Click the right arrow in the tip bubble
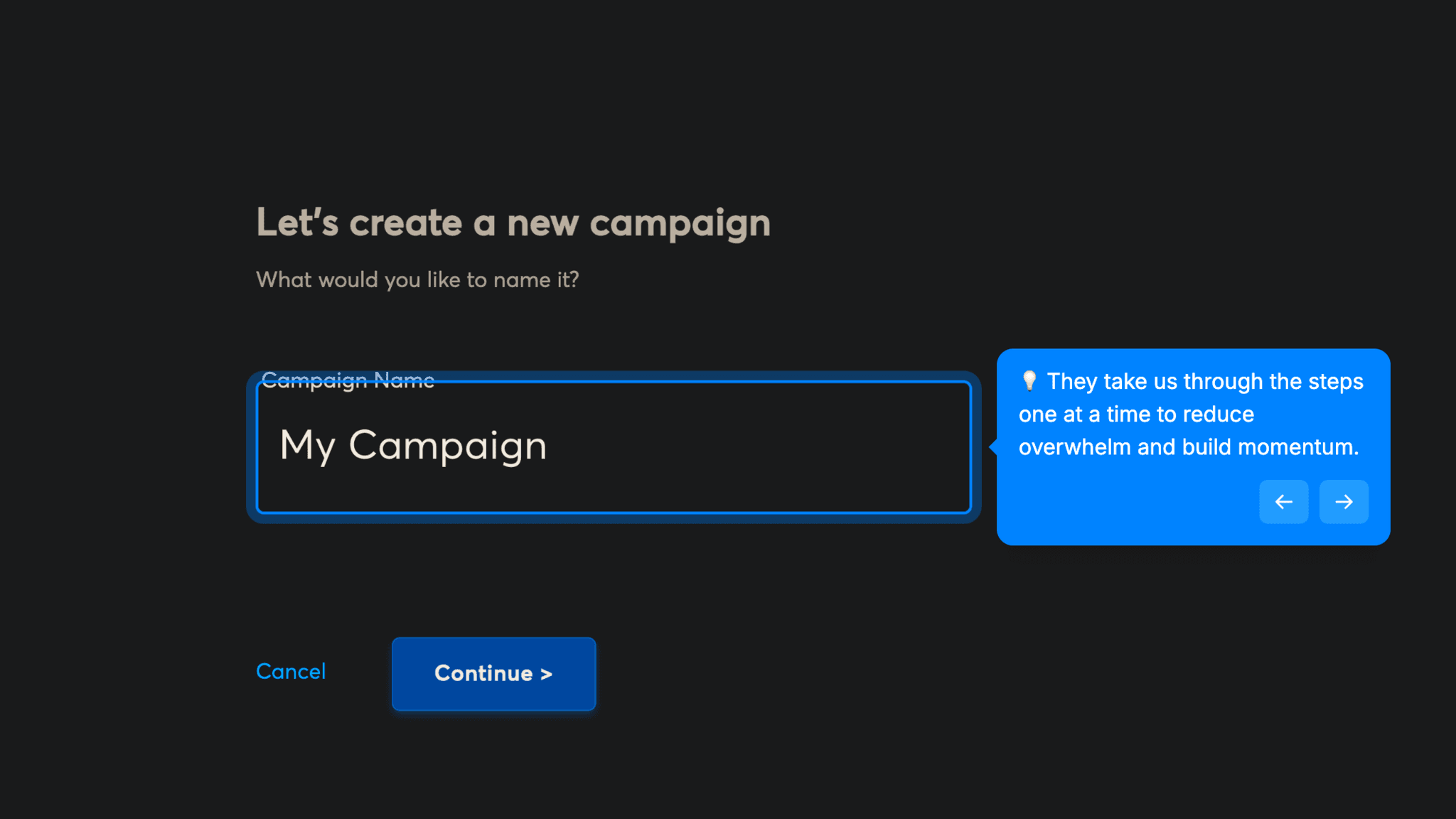 point(1343,501)
